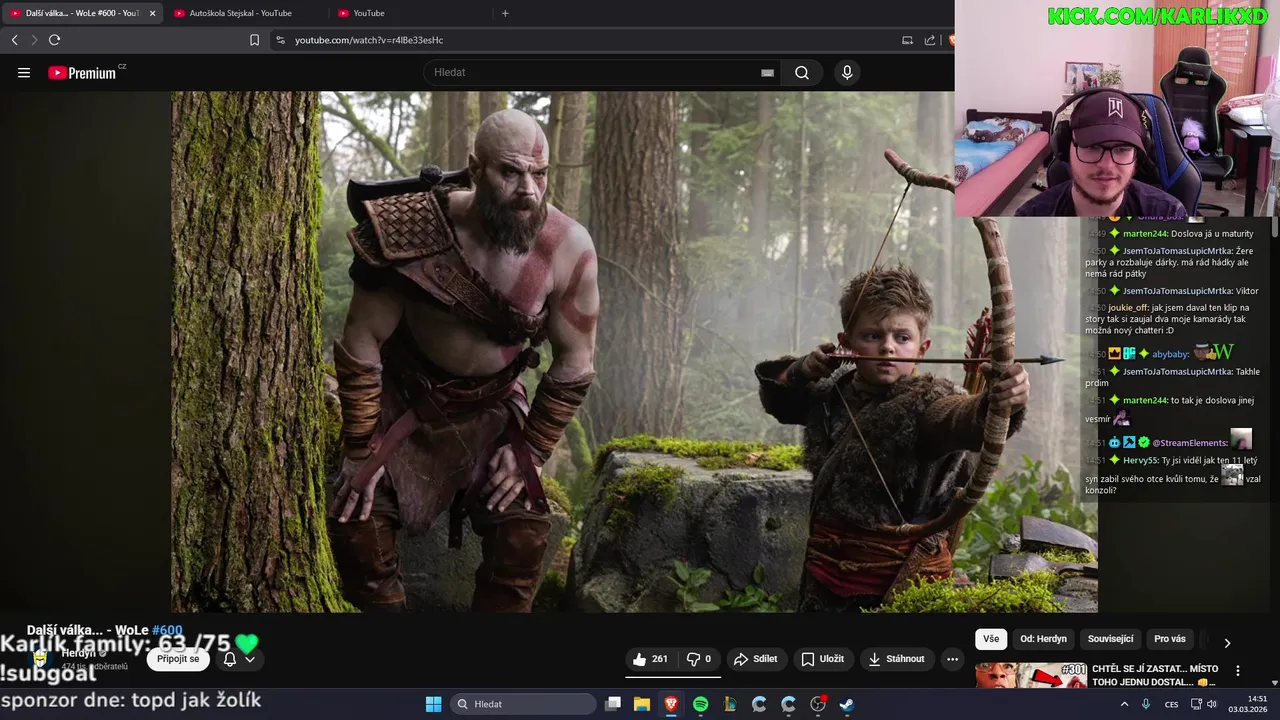Focus the Hledat YouTube search field
Image resolution: width=1280 pixels, height=720 pixels.
tap(594, 72)
